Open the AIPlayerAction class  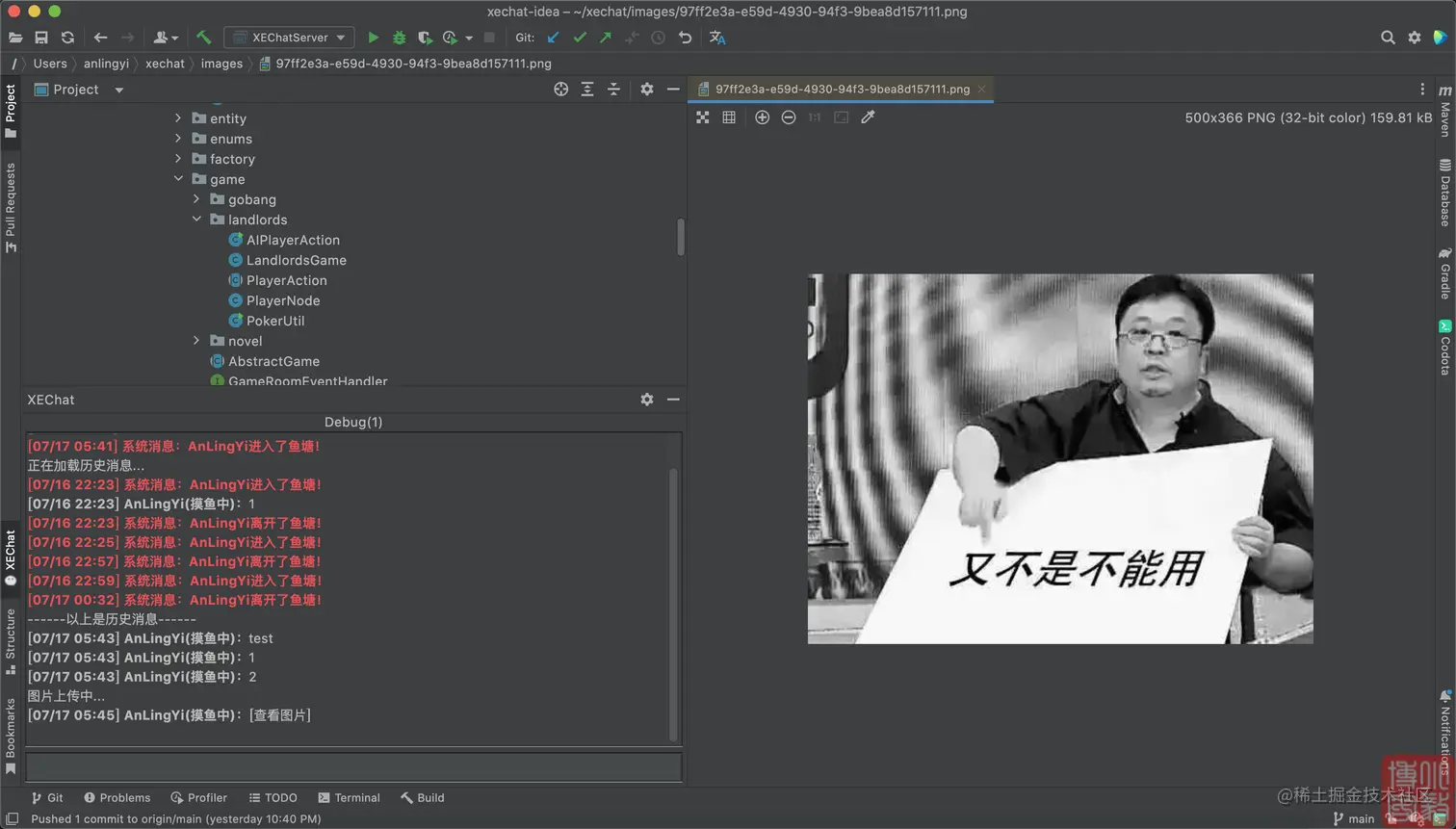pos(293,240)
